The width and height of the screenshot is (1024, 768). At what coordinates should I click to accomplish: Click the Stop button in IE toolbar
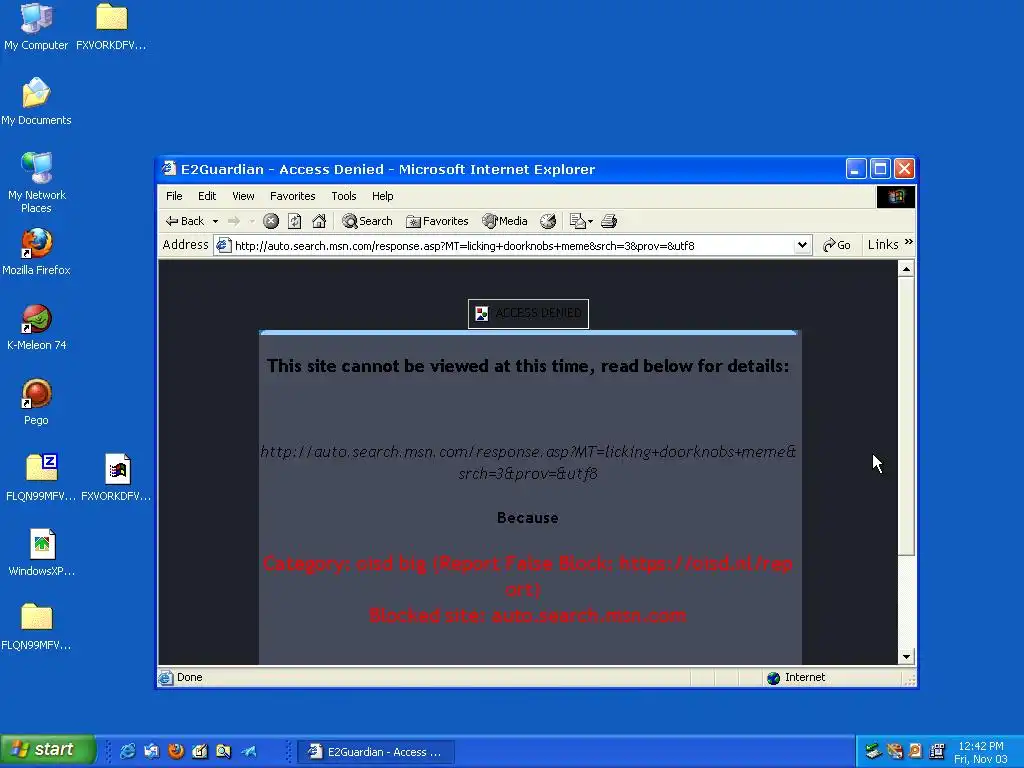(271, 221)
